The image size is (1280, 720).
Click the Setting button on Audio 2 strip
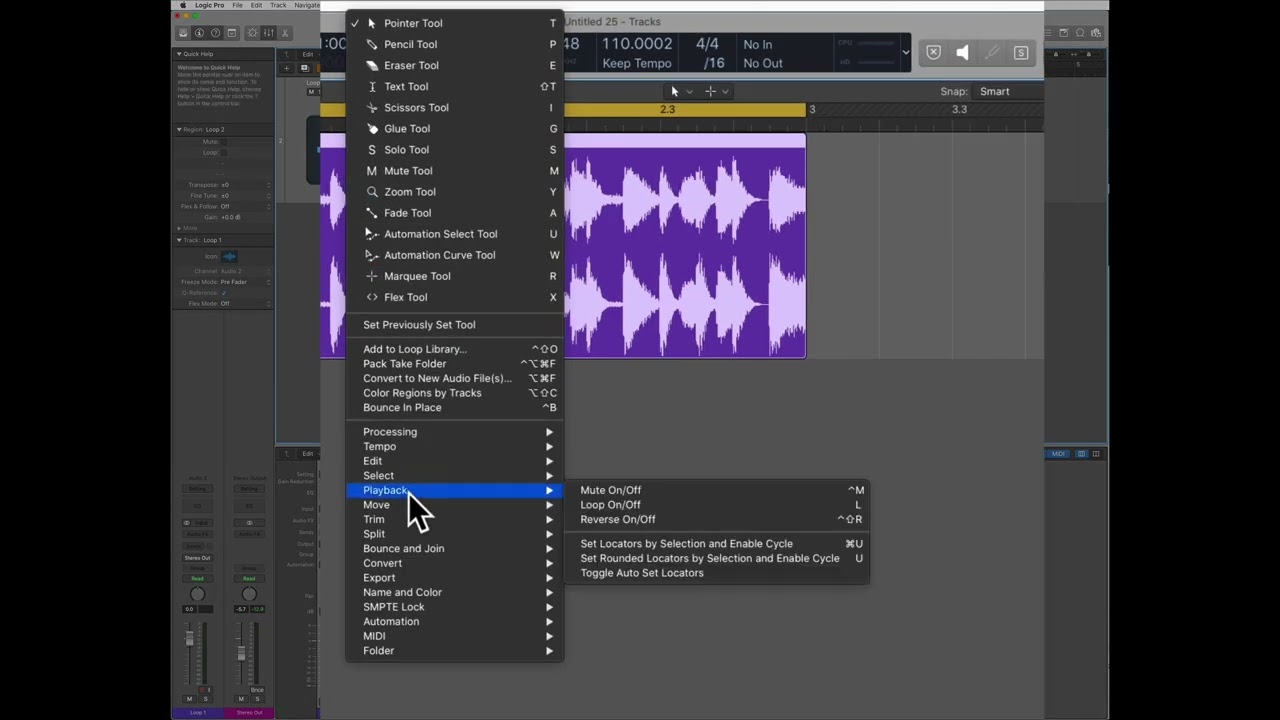point(197,488)
